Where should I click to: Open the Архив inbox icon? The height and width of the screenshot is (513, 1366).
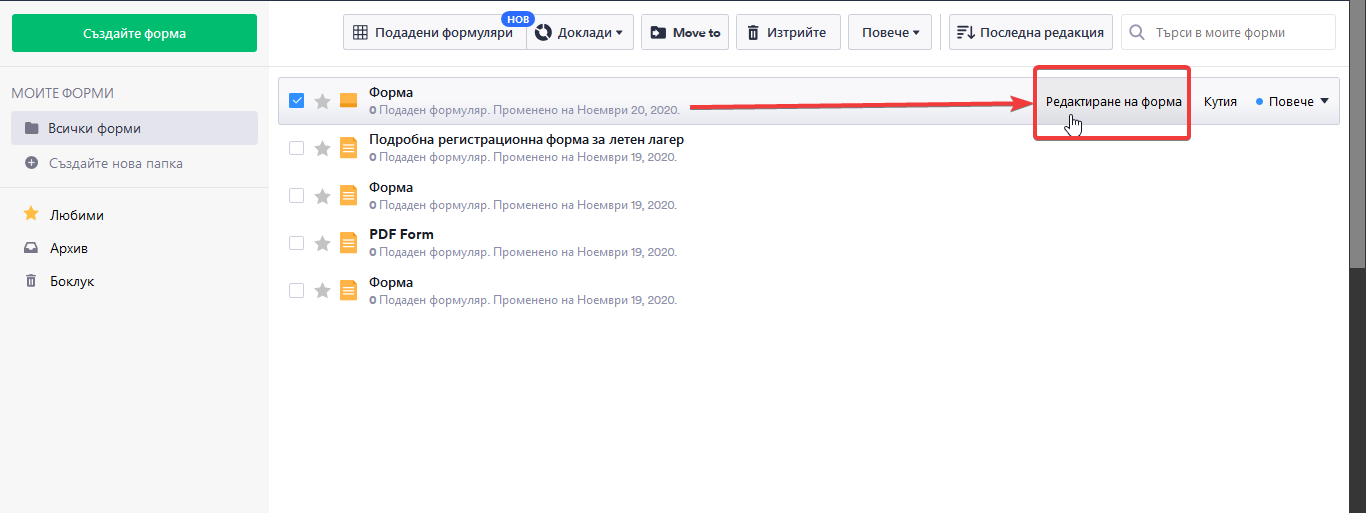click(31, 248)
